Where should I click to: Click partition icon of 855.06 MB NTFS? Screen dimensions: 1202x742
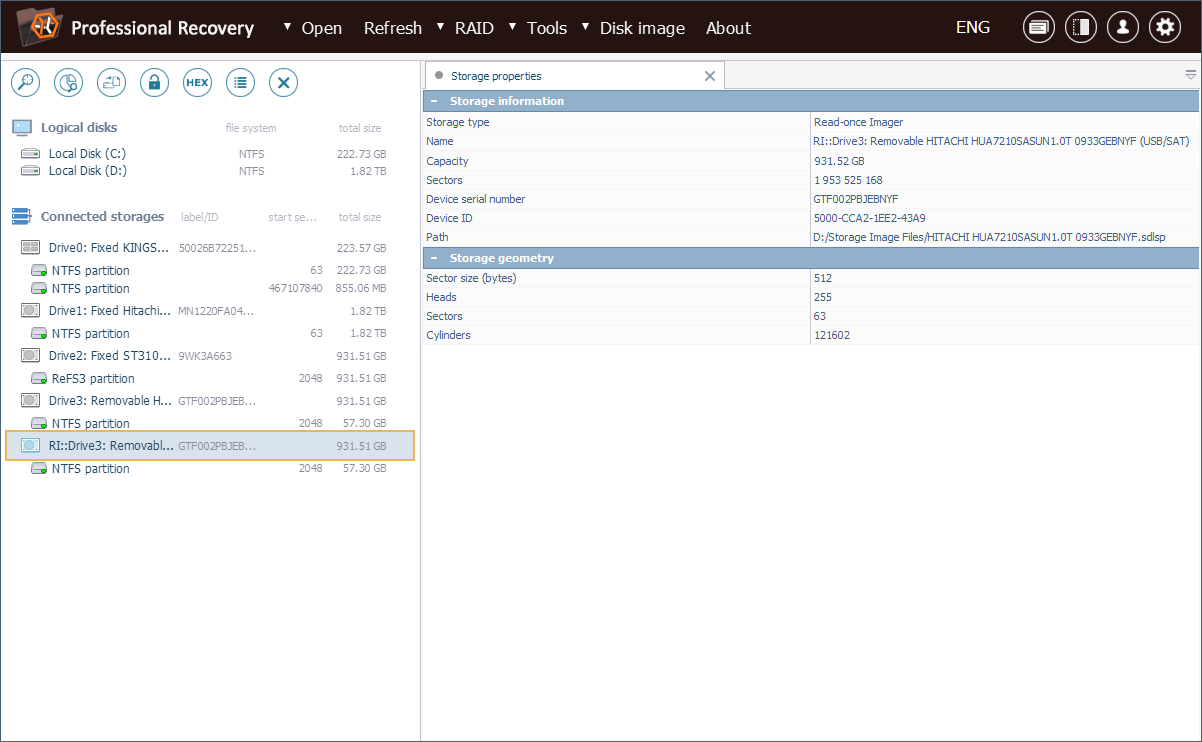39,289
